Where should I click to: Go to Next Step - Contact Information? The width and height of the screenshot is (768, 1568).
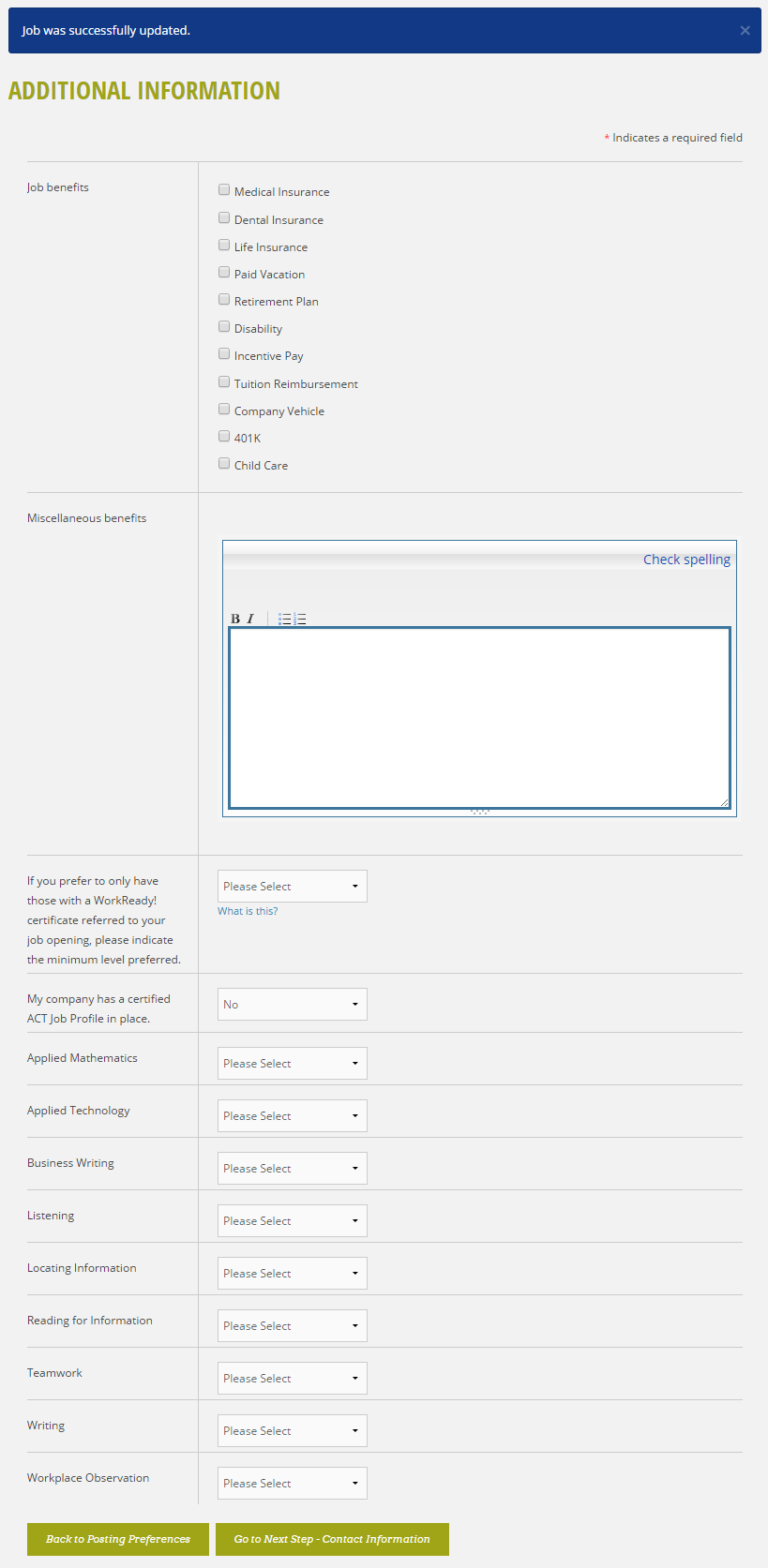332,1539
